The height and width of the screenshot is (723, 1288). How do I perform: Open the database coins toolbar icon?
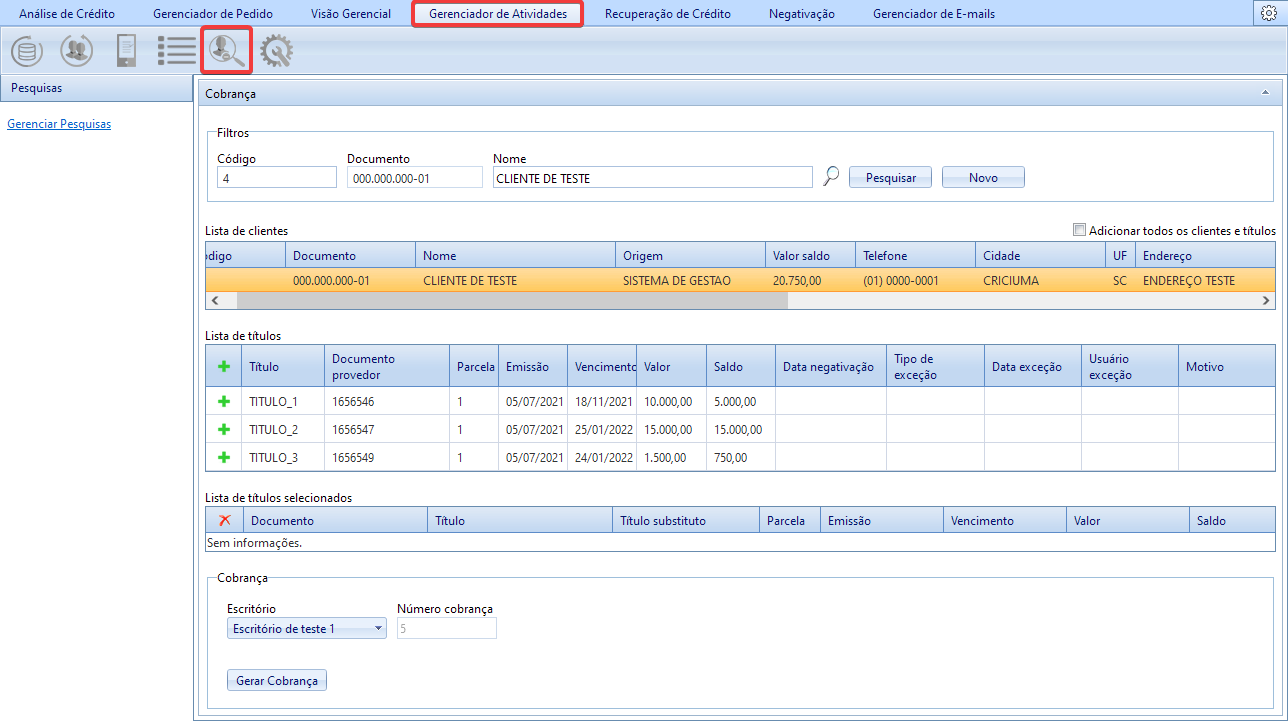pyautogui.click(x=27, y=51)
